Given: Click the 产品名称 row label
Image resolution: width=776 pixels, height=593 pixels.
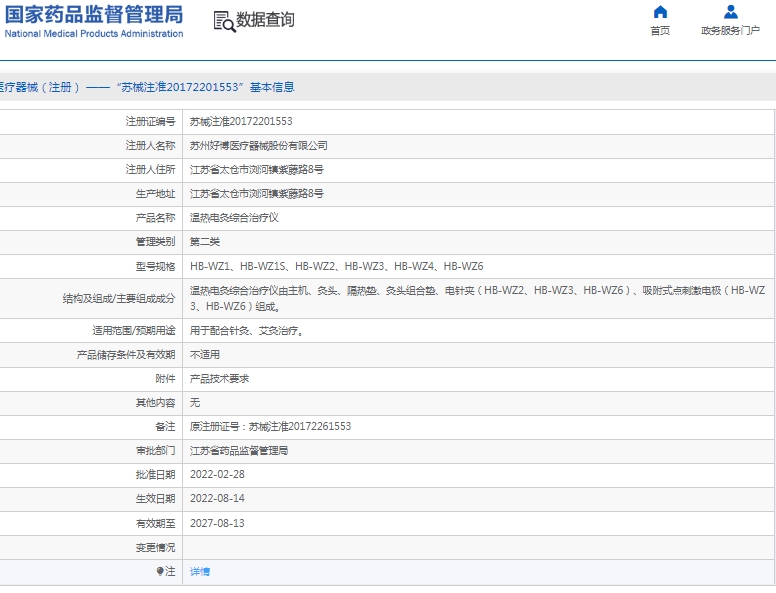Looking at the screenshot, I should pos(155,218).
